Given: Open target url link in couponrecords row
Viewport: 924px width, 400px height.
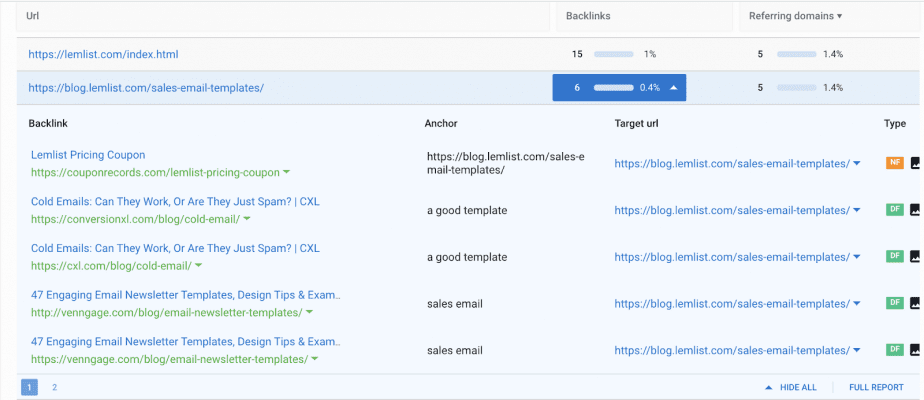Looking at the screenshot, I should (732, 164).
